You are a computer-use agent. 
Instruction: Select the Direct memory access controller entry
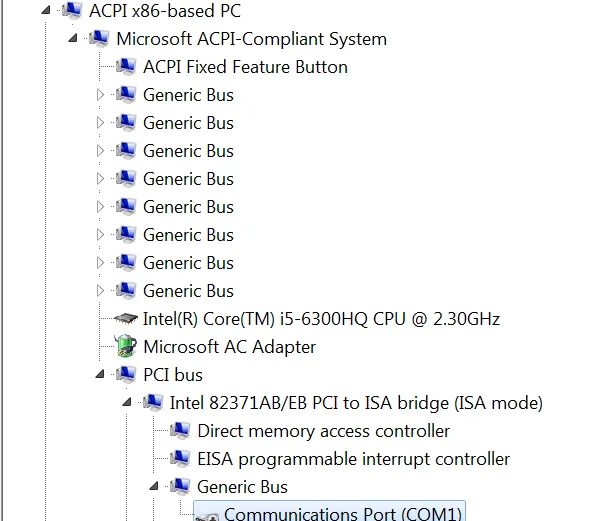[324, 431]
